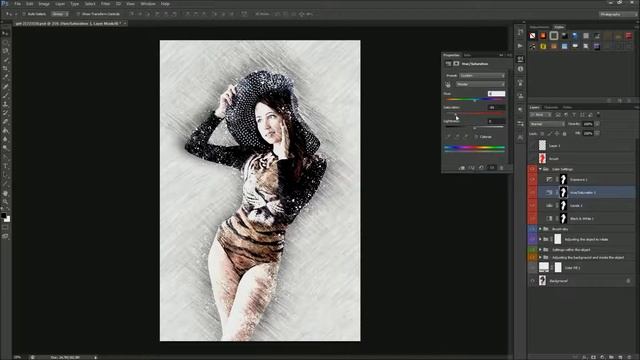Click the Black & White 1 mask thumbnail
The image size is (640, 360).
pos(563,218)
